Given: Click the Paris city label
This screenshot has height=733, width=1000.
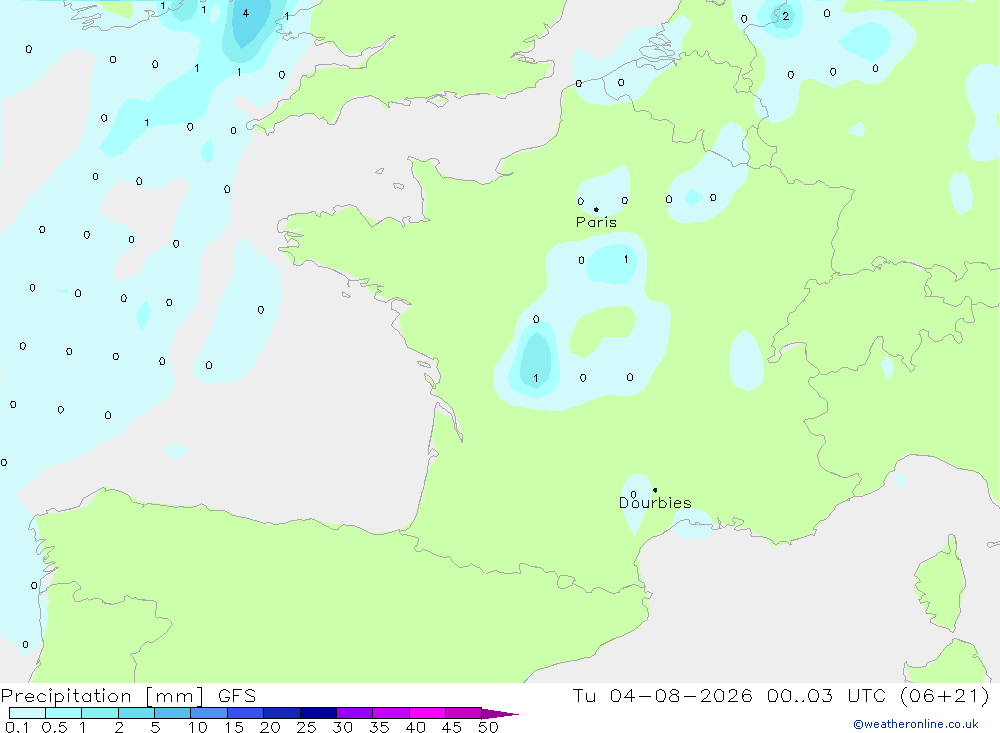Looking at the screenshot, I should (596, 222).
